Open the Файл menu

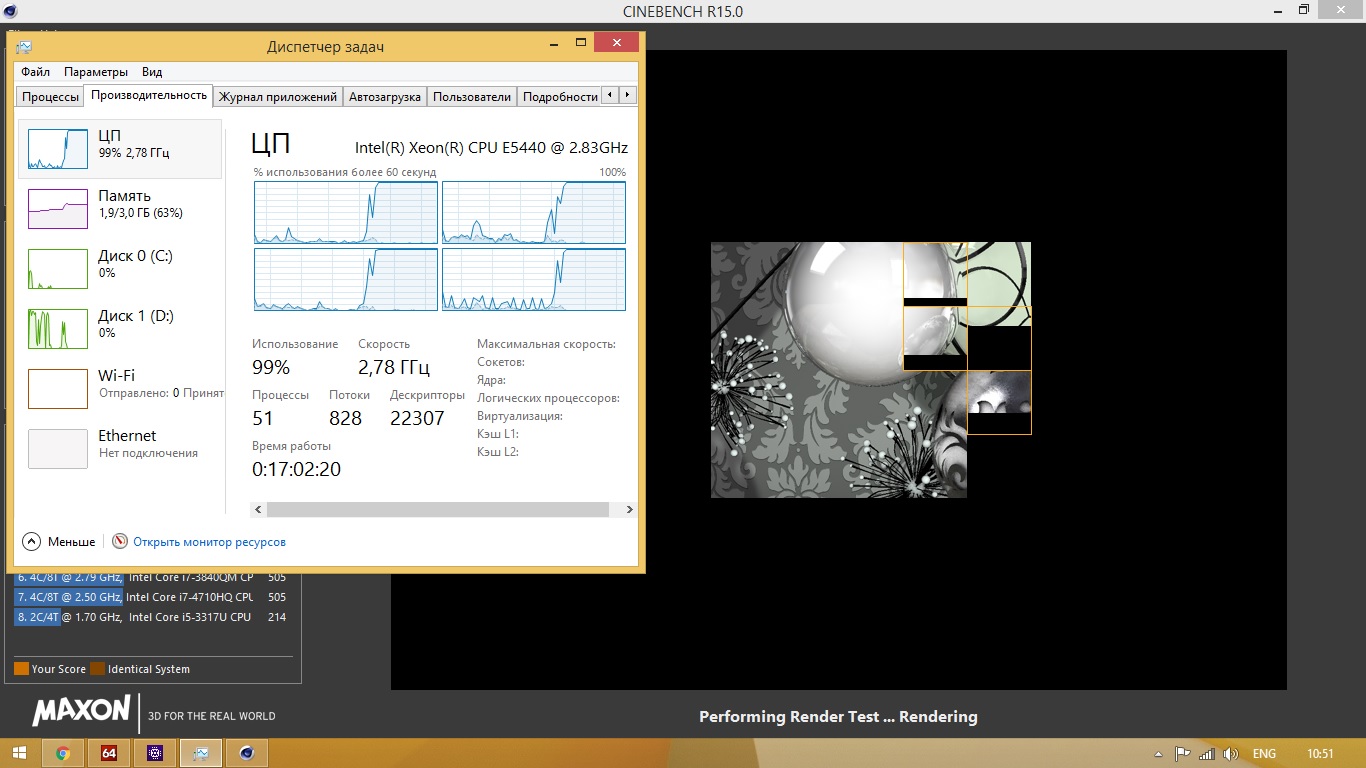[35, 72]
